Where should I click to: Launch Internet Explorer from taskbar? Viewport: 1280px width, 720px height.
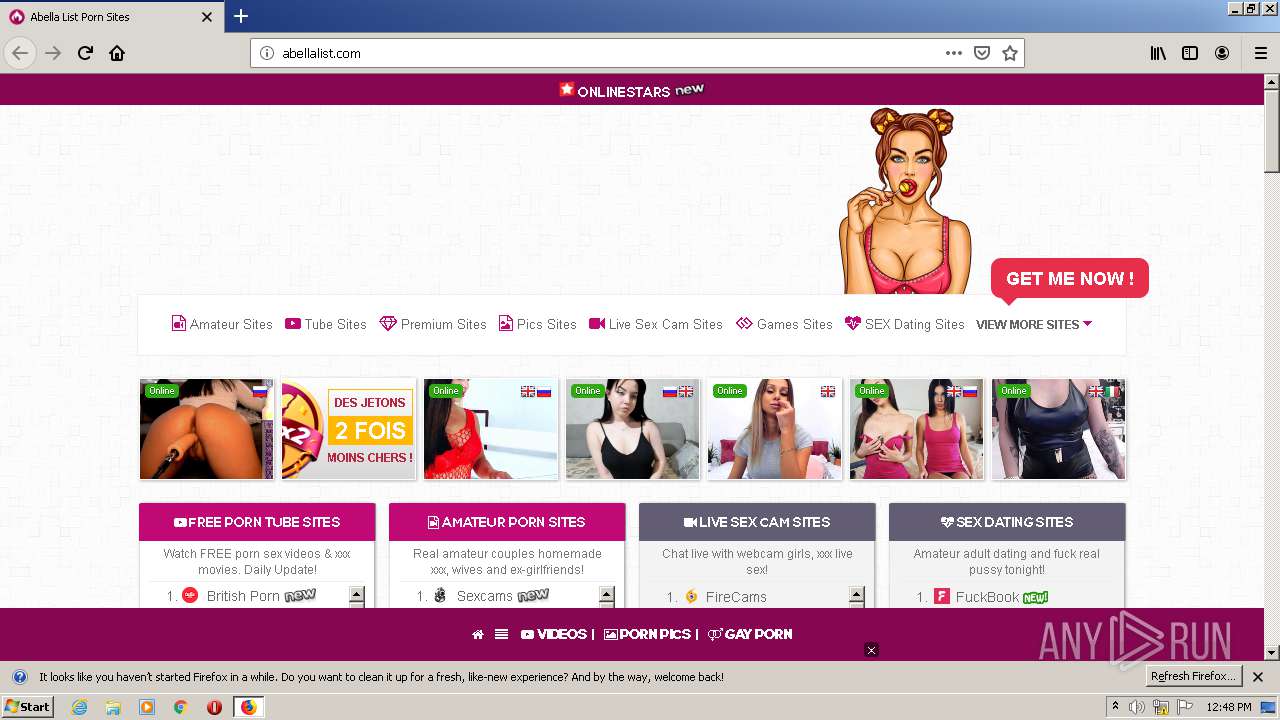click(x=79, y=707)
